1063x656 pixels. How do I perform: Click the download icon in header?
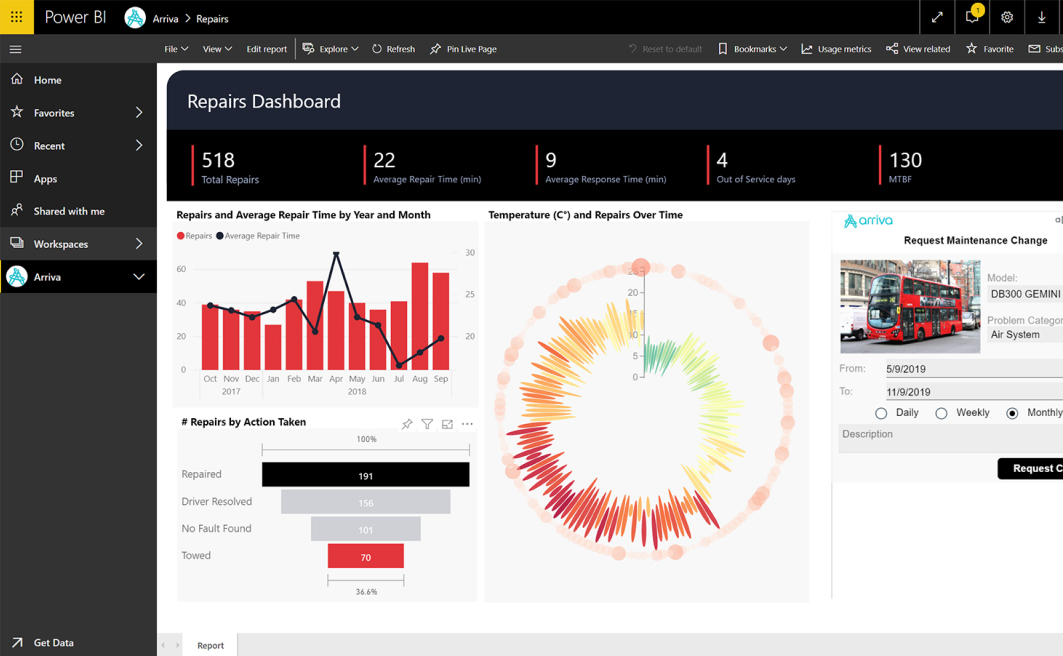pyautogui.click(x=1042, y=18)
